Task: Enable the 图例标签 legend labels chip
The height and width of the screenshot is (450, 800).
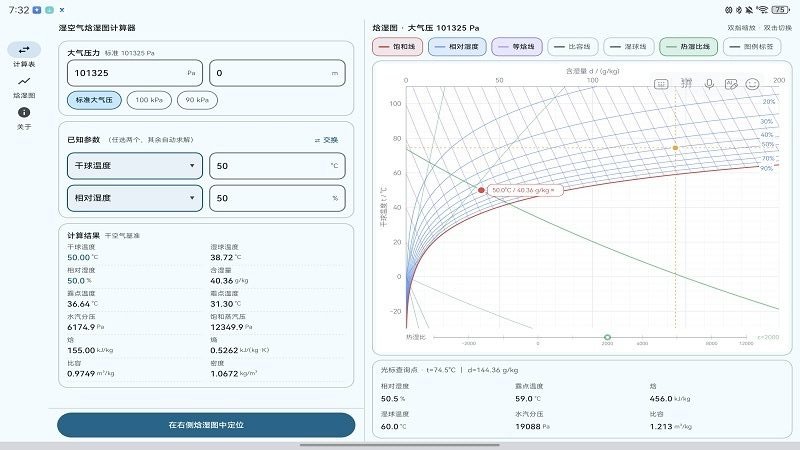Action: [x=752, y=46]
